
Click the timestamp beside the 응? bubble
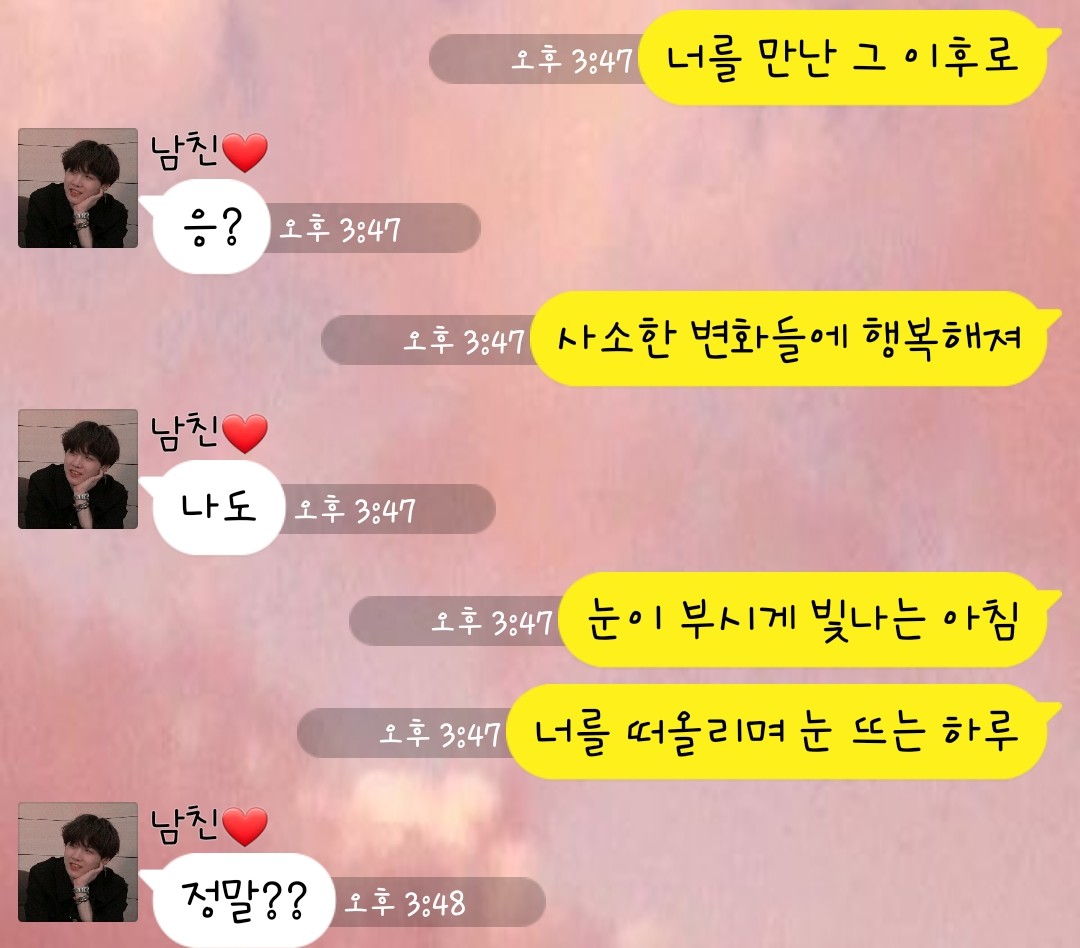340,229
